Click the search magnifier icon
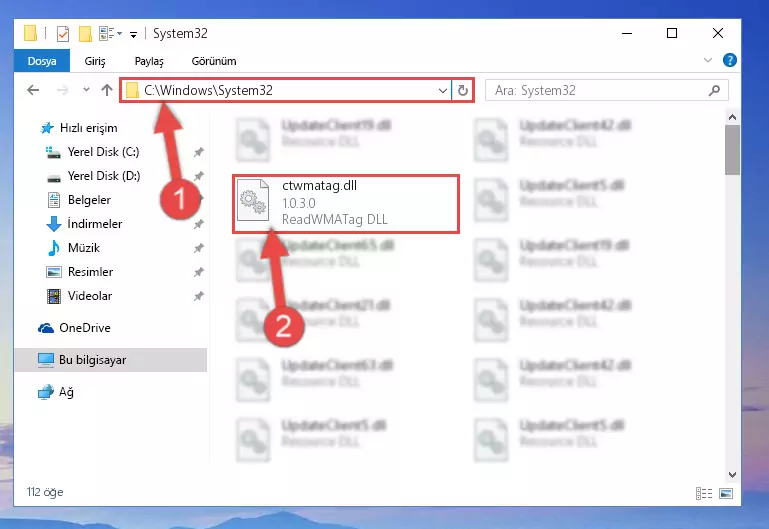The width and height of the screenshot is (769, 529). [715, 90]
